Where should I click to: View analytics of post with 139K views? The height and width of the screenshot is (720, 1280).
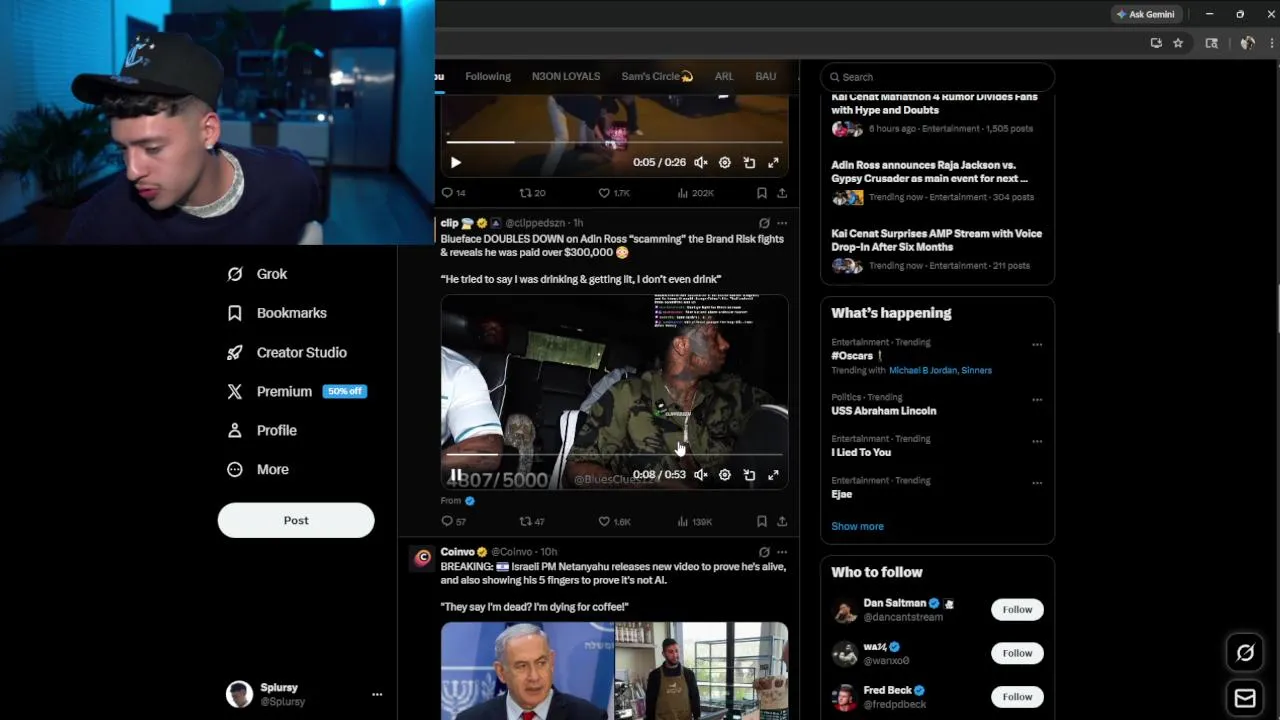click(695, 521)
